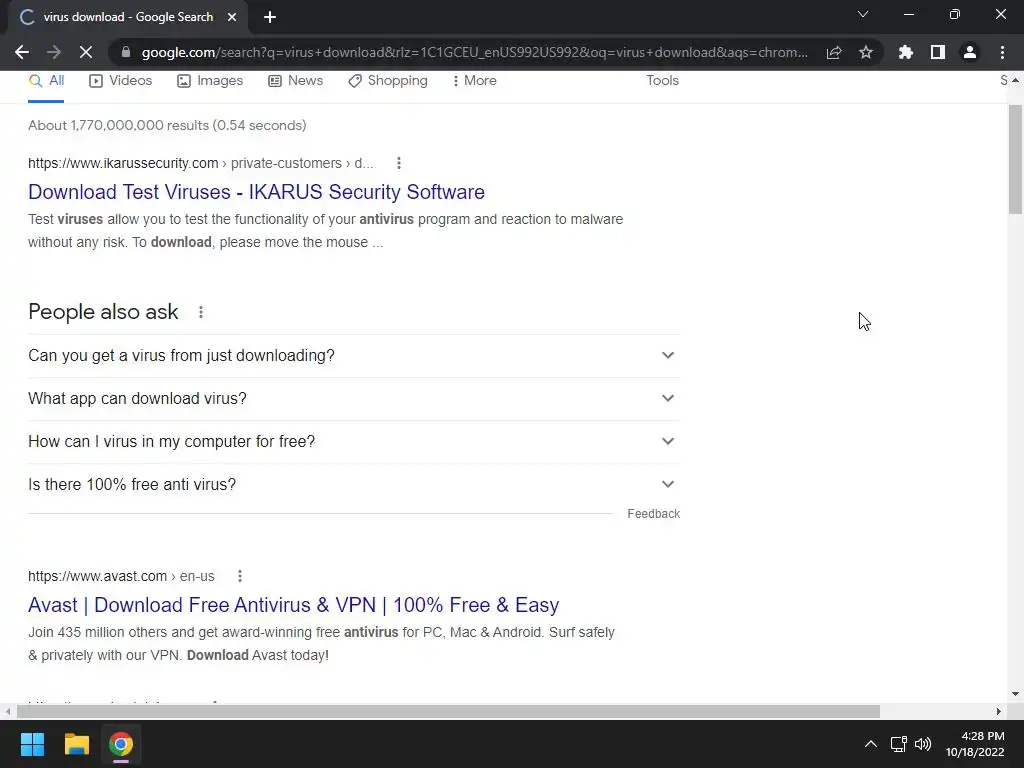Screen dimensions: 1024x768
Task: Click the Chrome taskbar icon
Action: coord(121,744)
